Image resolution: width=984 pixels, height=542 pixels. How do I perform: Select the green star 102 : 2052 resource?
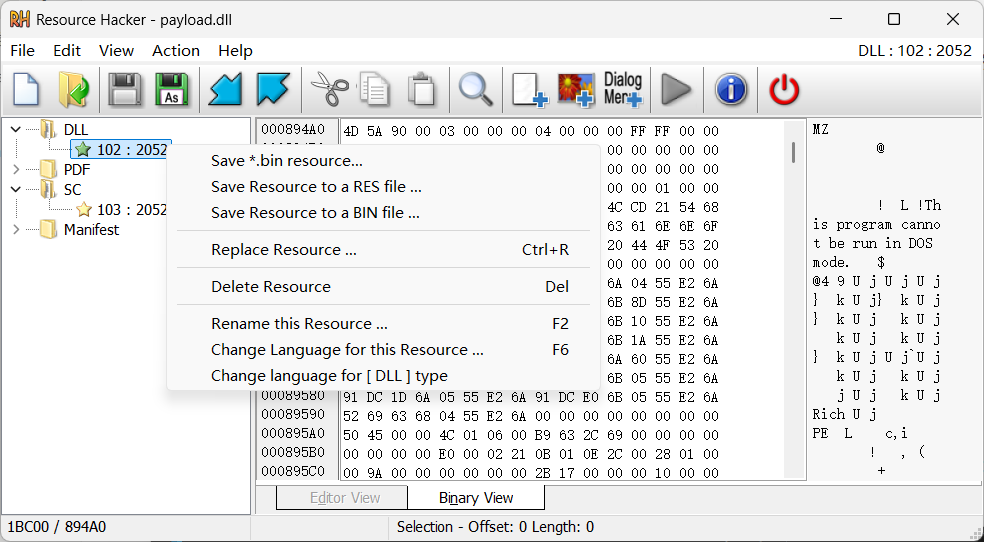[120, 149]
